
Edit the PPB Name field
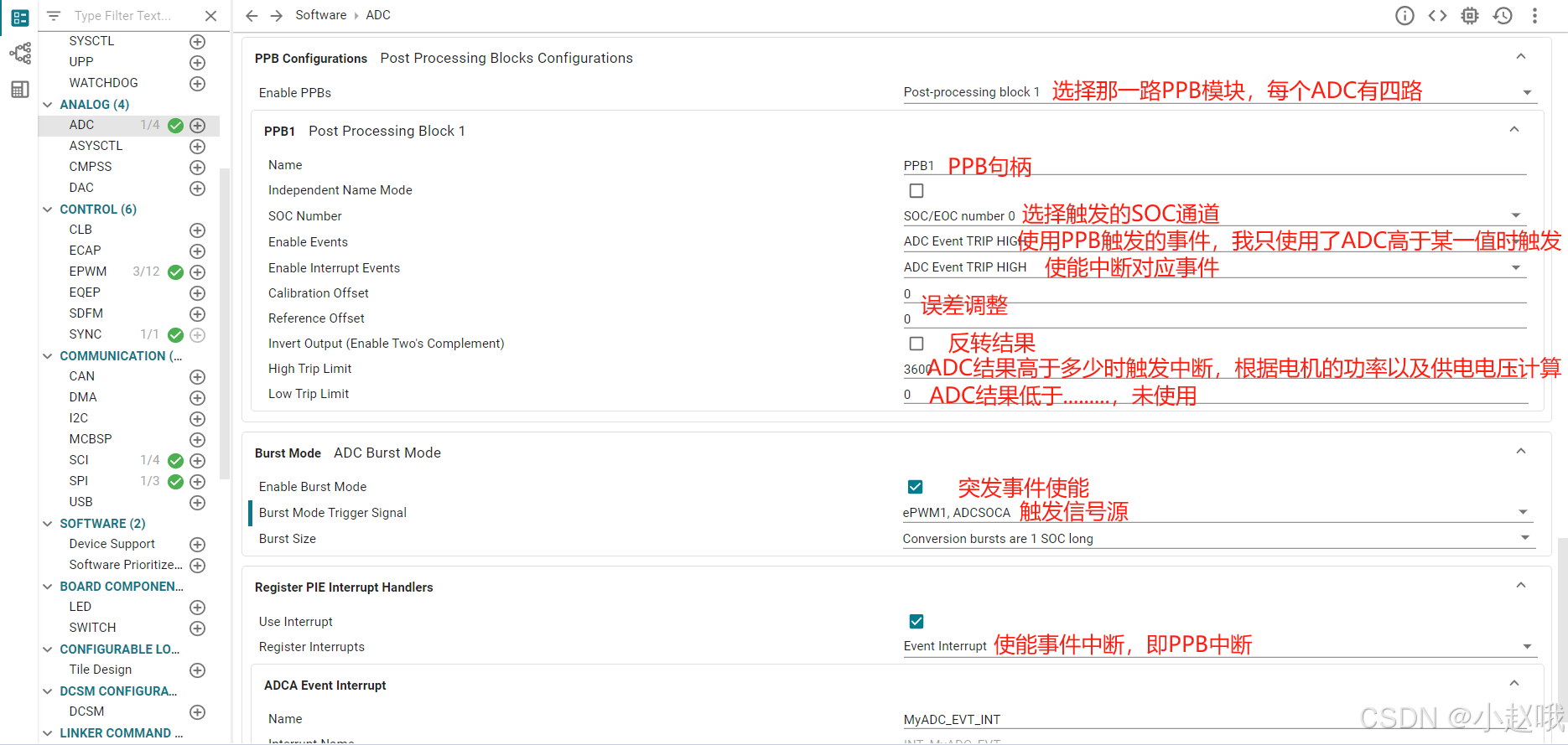click(1214, 165)
